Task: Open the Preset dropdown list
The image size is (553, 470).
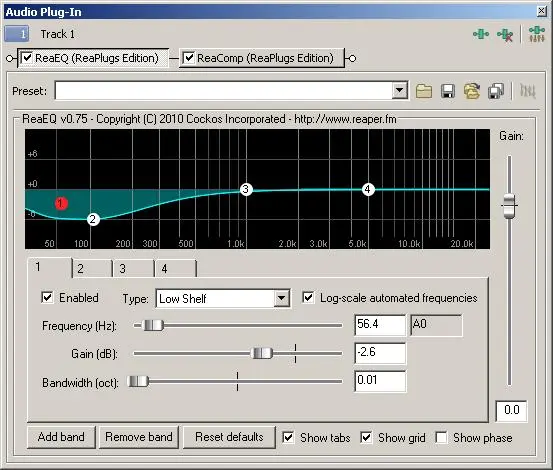Action: [400, 91]
